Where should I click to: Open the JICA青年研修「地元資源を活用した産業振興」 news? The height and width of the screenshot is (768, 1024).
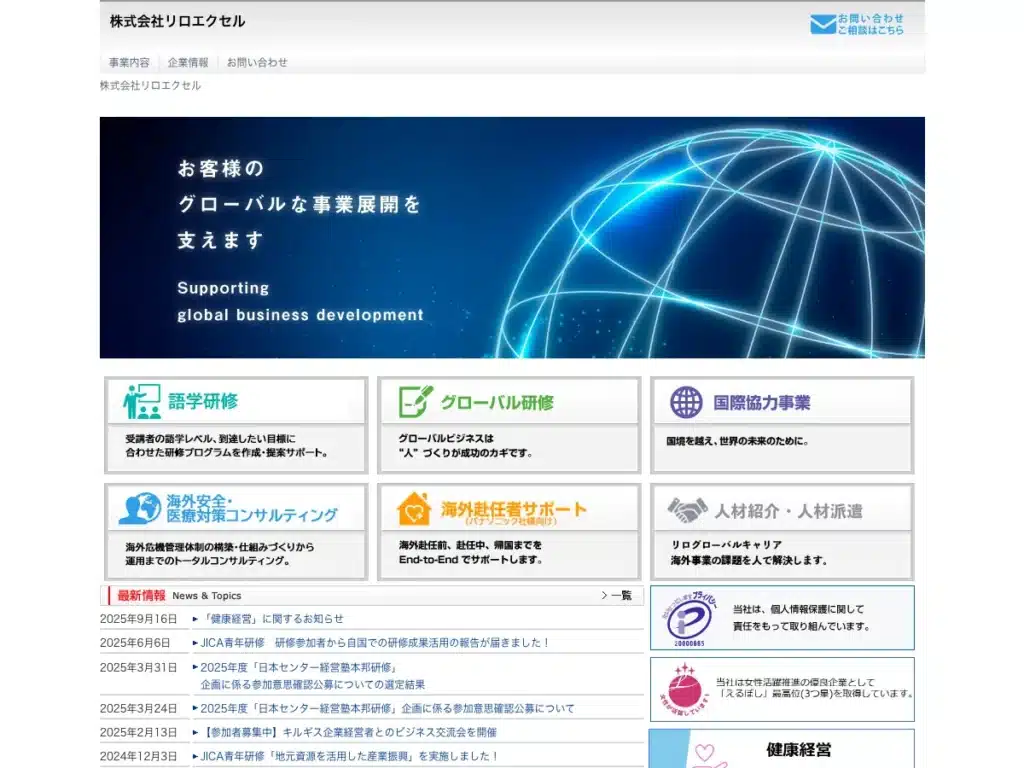click(348, 756)
